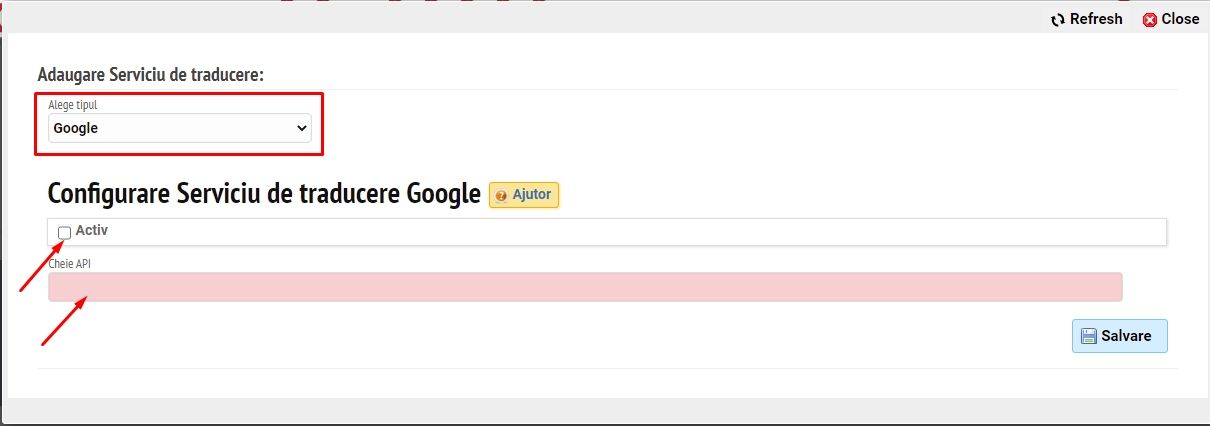Image resolution: width=1210 pixels, height=426 pixels.
Task: Save settings with the Salvare button
Action: click(x=1120, y=336)
